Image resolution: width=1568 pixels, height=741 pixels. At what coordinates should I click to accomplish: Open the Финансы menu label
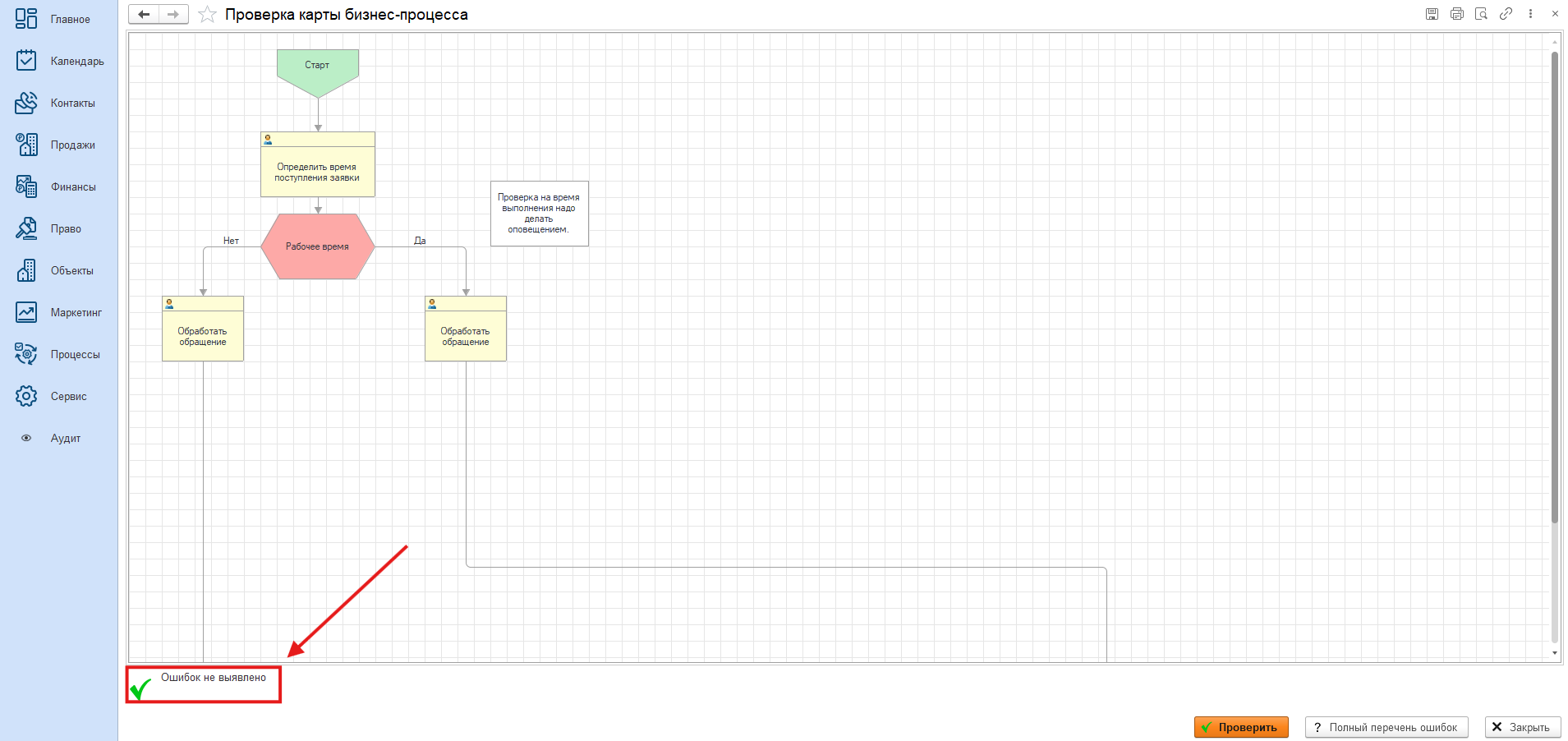coord(73,187)
